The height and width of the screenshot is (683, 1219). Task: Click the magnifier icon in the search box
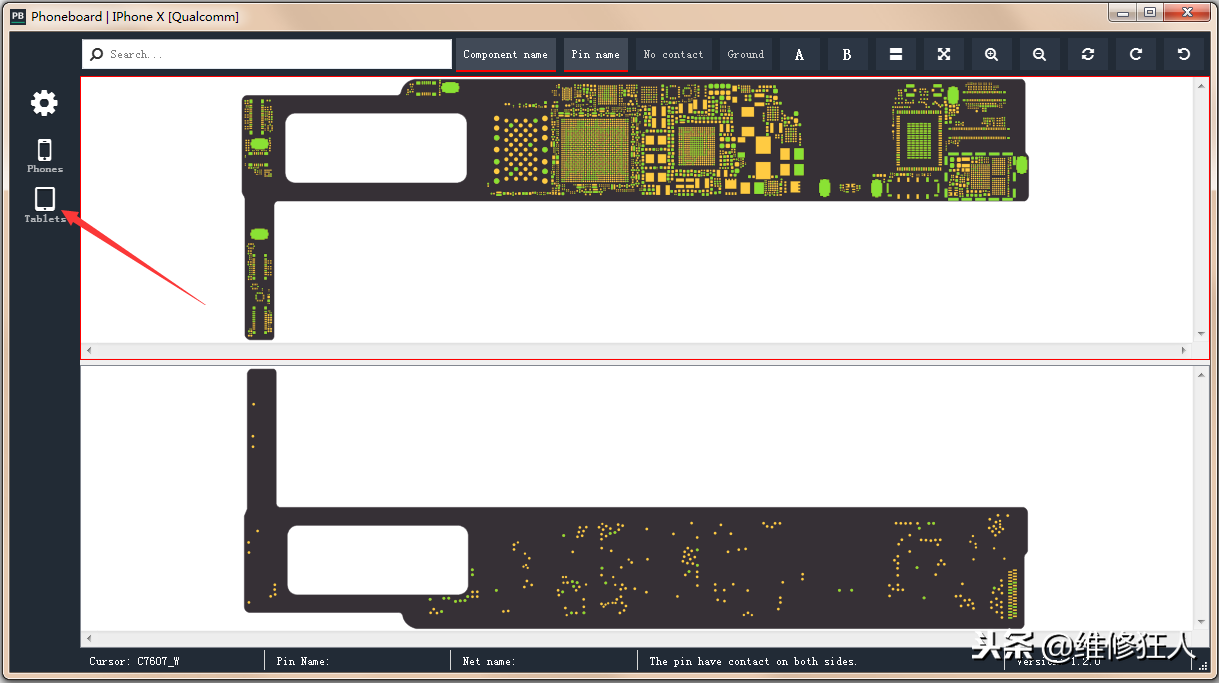[x=97, y=55]
